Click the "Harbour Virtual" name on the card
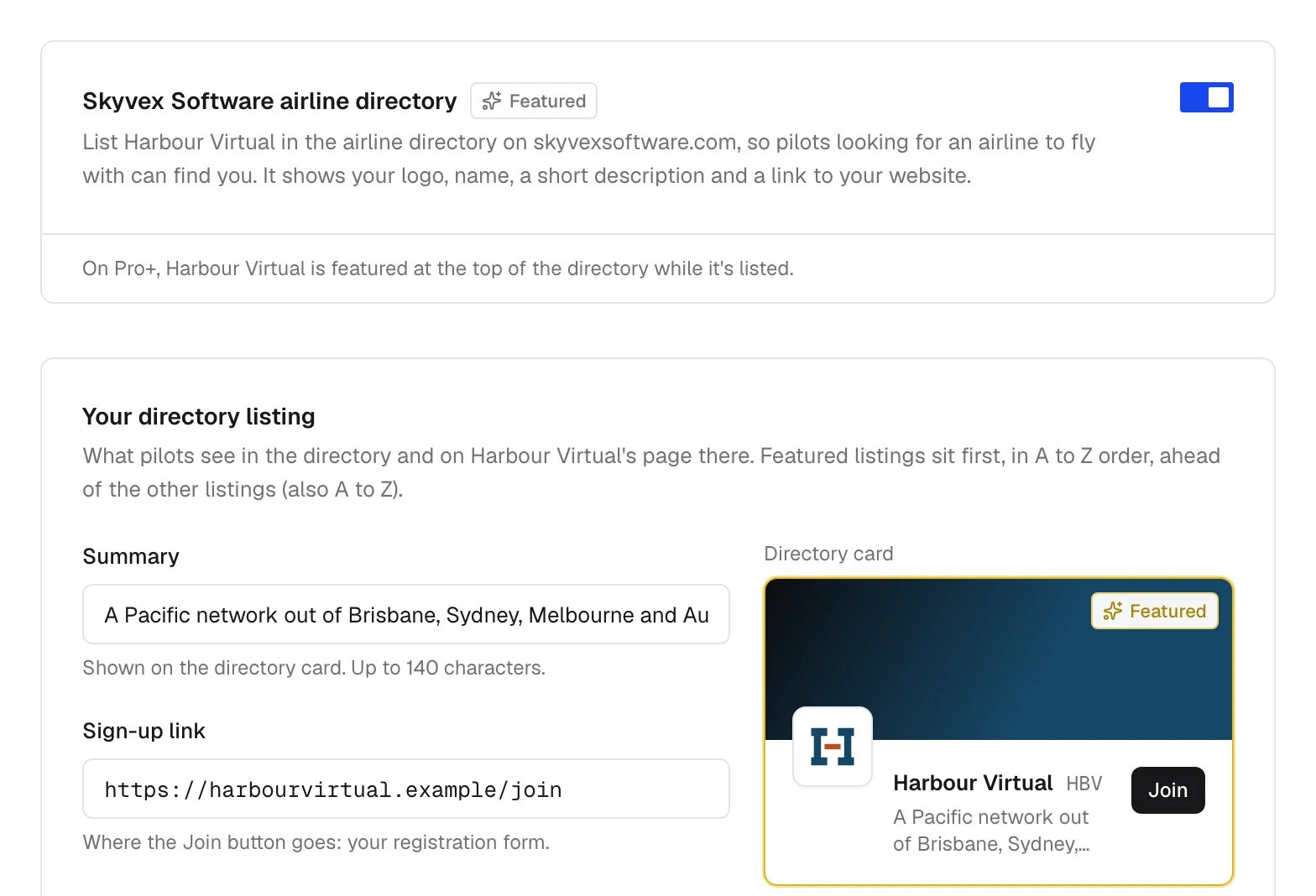The width and height of the screenshot is (1316, 896). coord(973,783)
